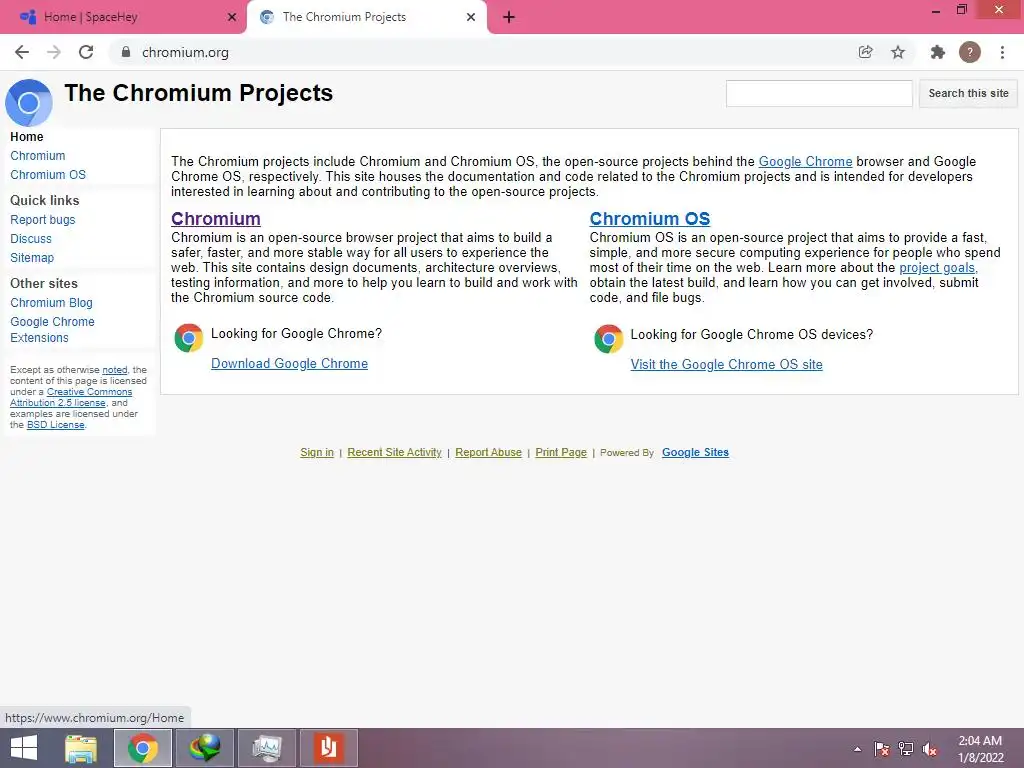
Task: Open the Google Sites footer link
Action: pyautogui.click(x=696, y=452)
